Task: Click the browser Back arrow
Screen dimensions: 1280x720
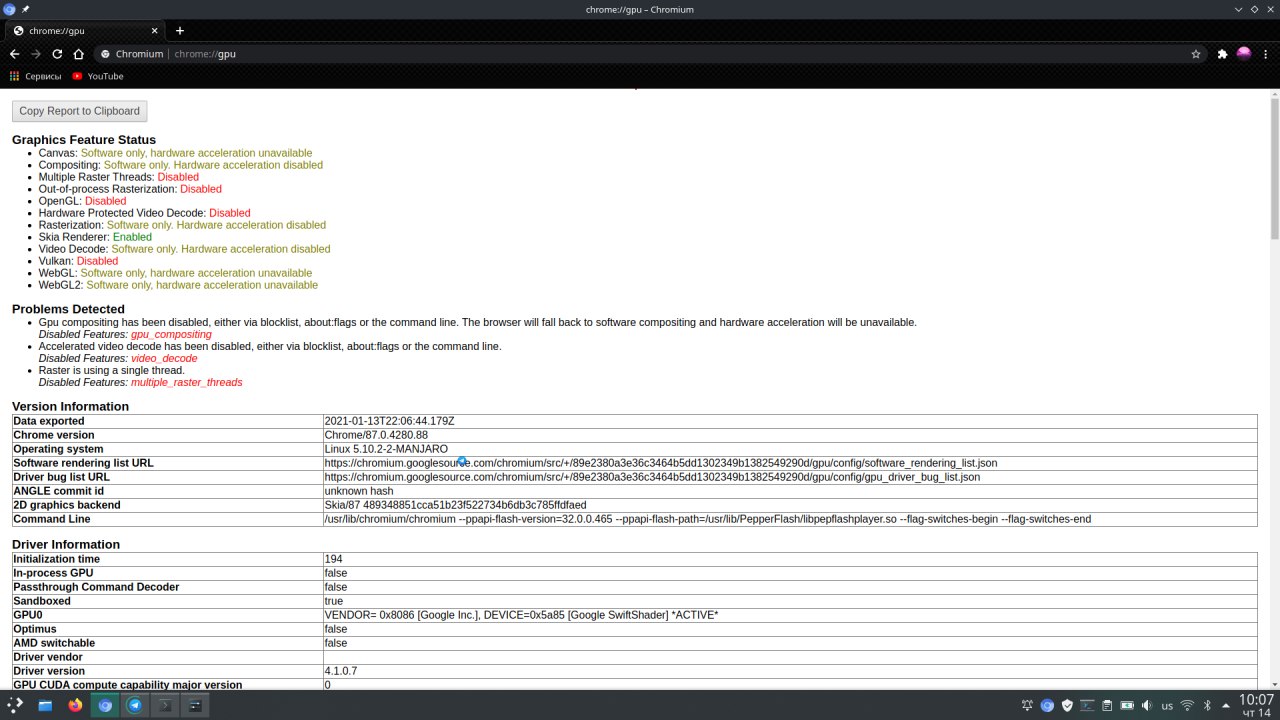Action: [x=14, y=54]
